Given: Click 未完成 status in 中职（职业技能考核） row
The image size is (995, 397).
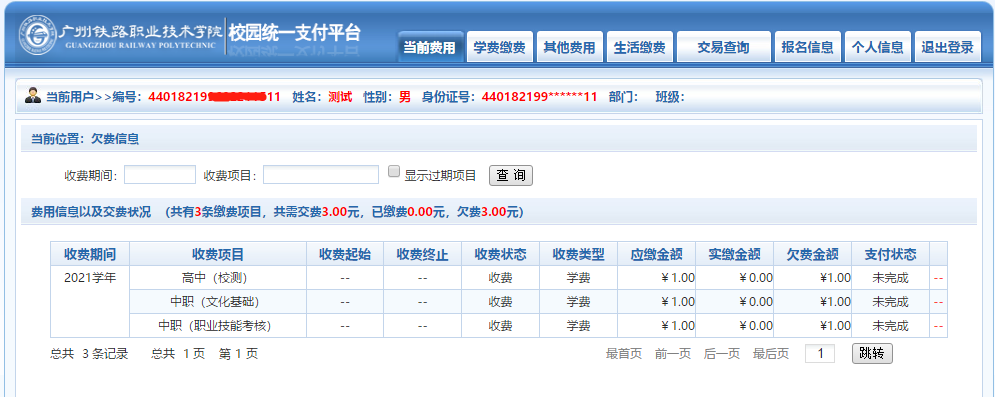Looking at the screenshot, I should [890, 326].
